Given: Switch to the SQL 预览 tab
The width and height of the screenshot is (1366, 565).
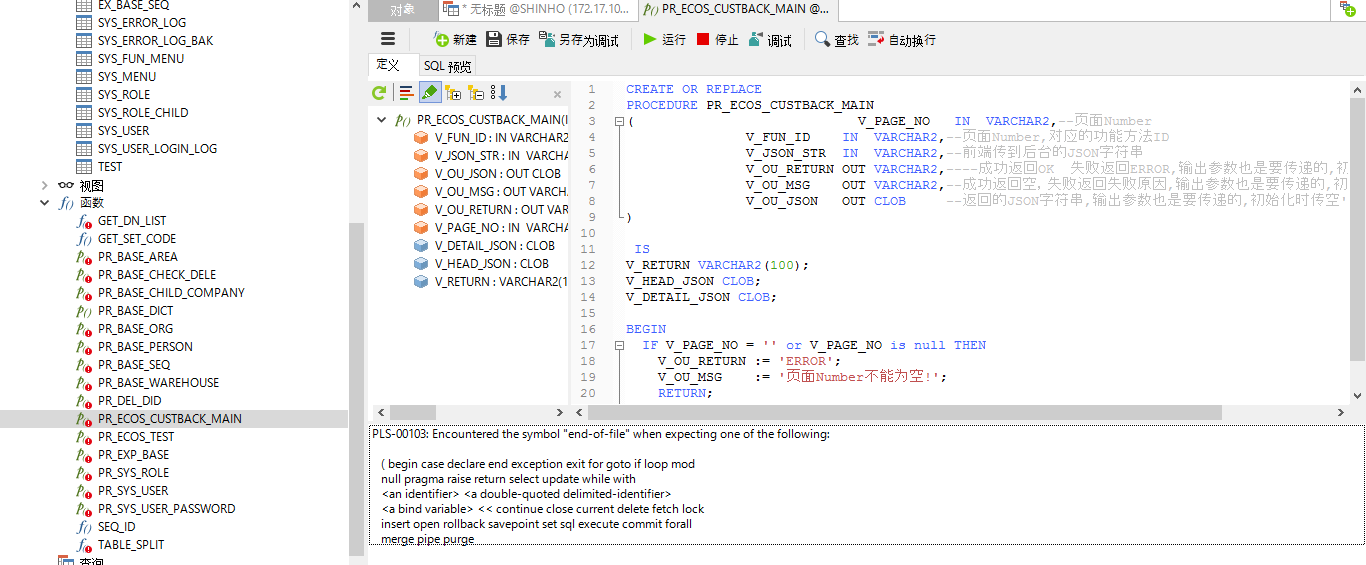Looking at the screenshot, I should (447, 66).
